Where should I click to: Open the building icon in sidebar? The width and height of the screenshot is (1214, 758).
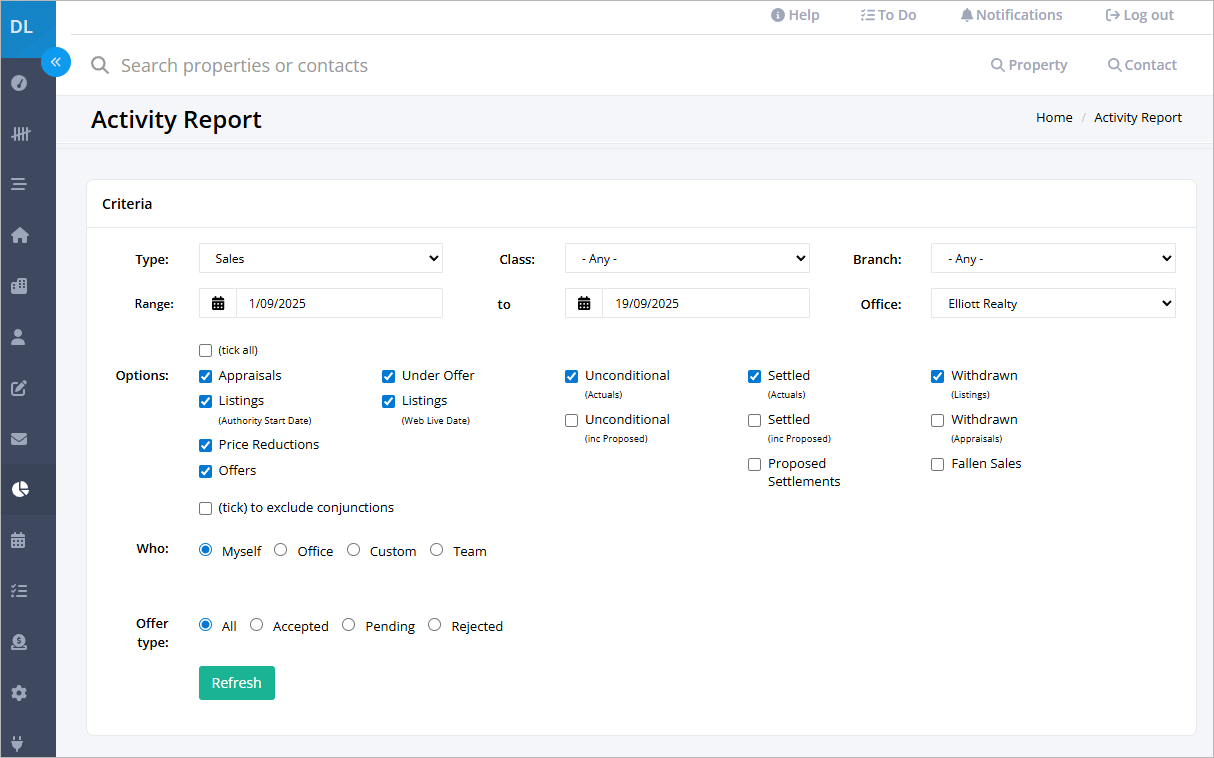19,286
